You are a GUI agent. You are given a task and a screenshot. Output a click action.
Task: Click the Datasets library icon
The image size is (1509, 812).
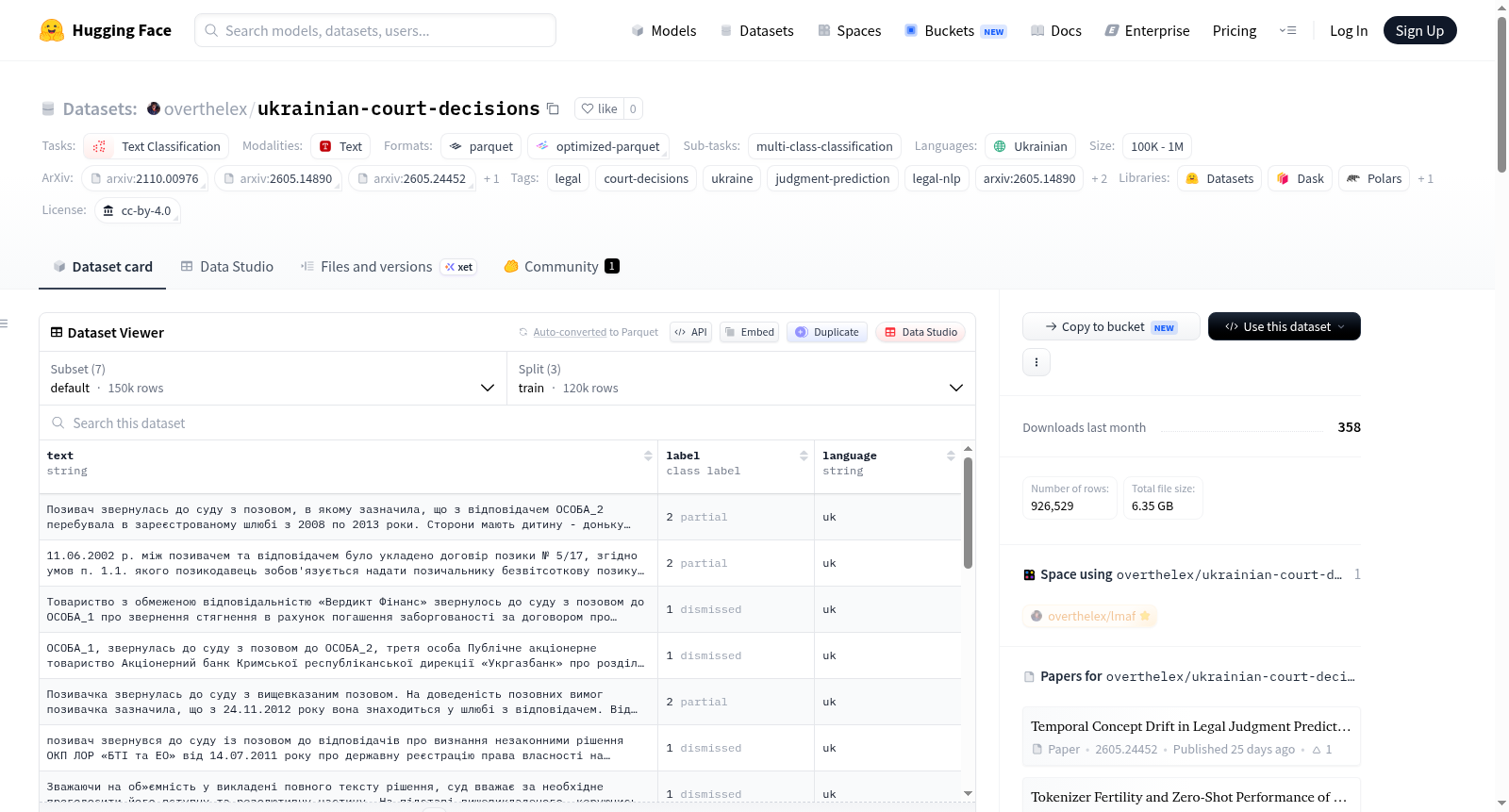1192,178
